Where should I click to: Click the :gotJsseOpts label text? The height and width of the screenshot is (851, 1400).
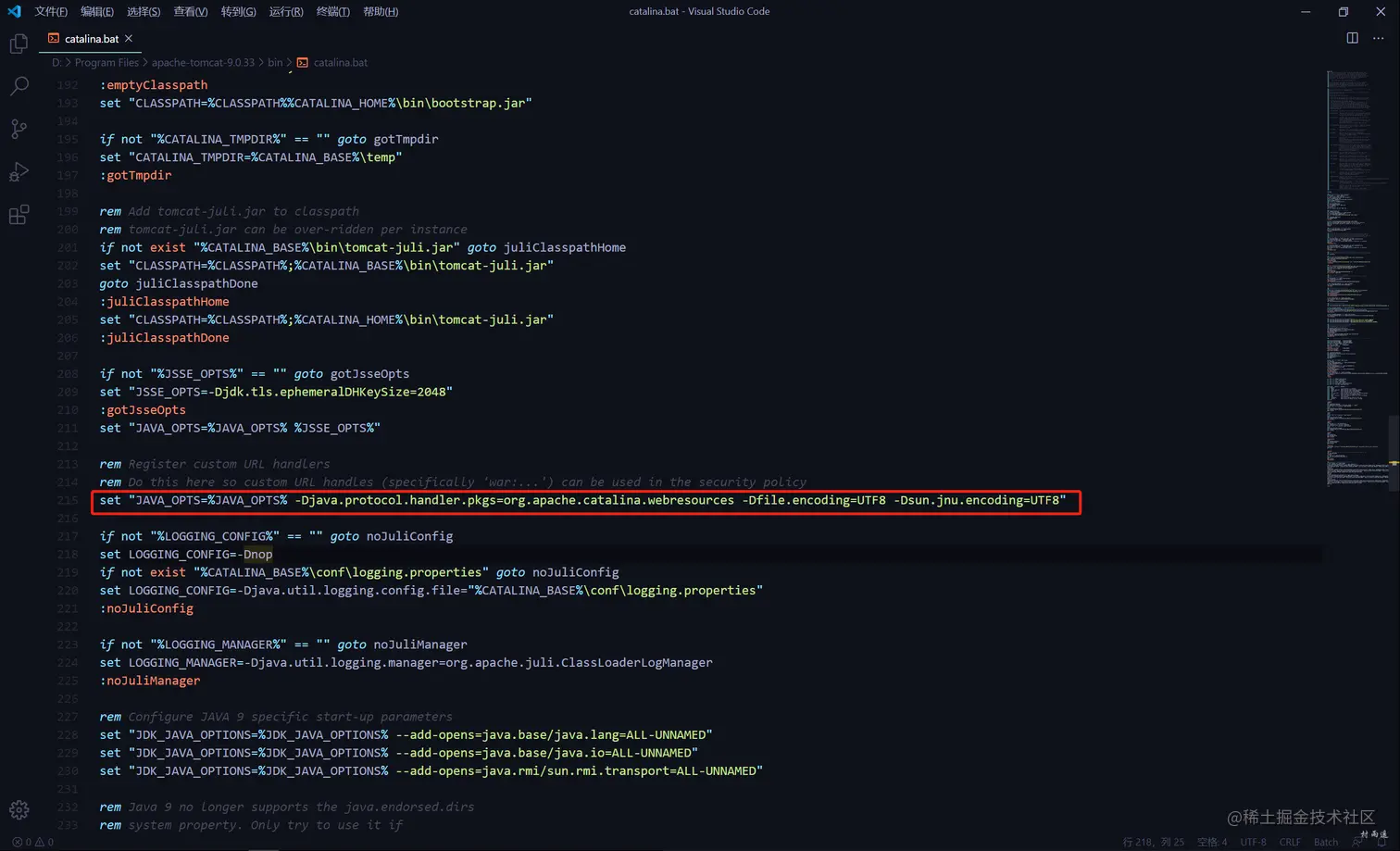143,409
